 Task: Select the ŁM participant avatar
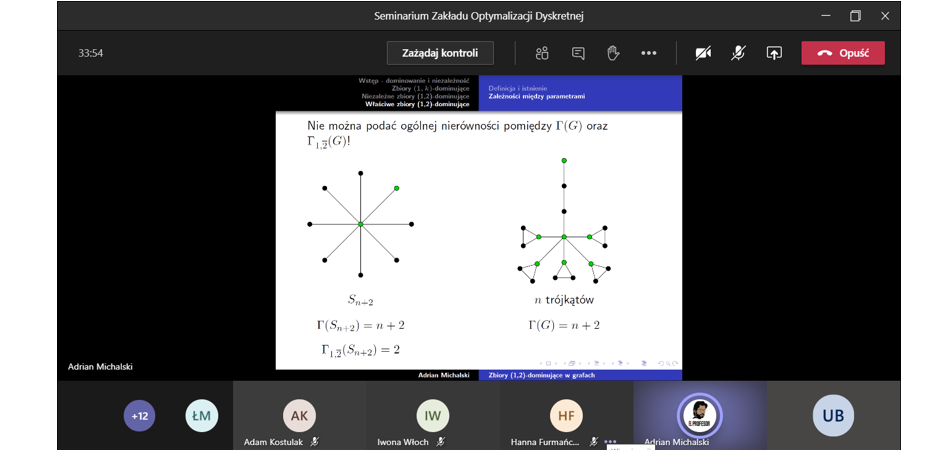[x=202, y=415]
